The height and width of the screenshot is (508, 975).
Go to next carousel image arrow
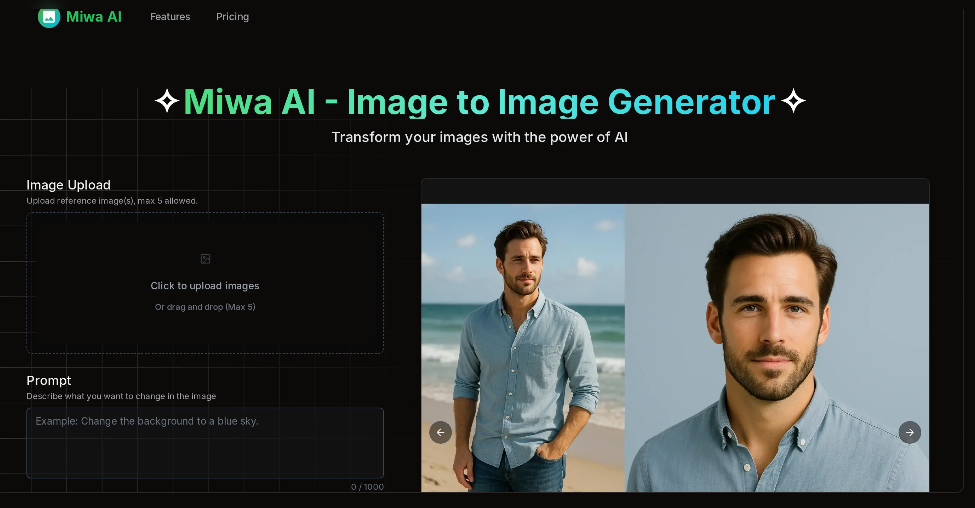click(x=910, y=432)
